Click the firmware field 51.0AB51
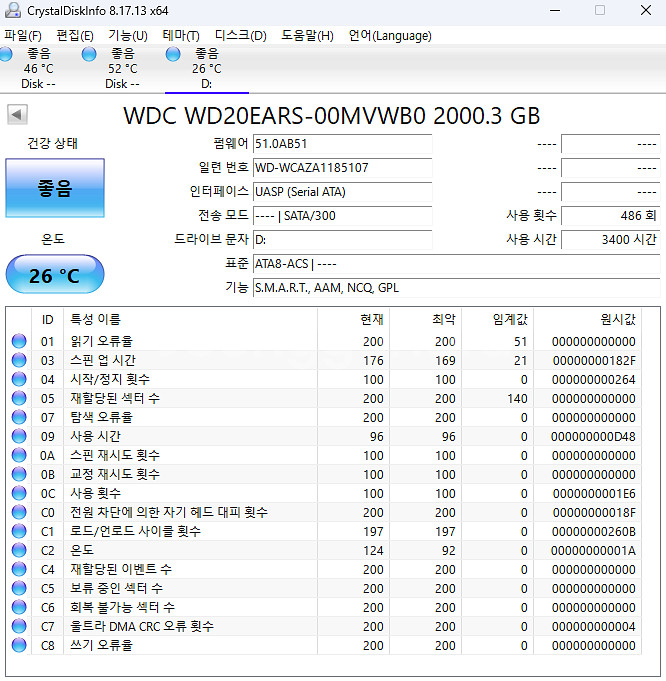The width and height of the screenshot is (666, 681). click(342, 144)
